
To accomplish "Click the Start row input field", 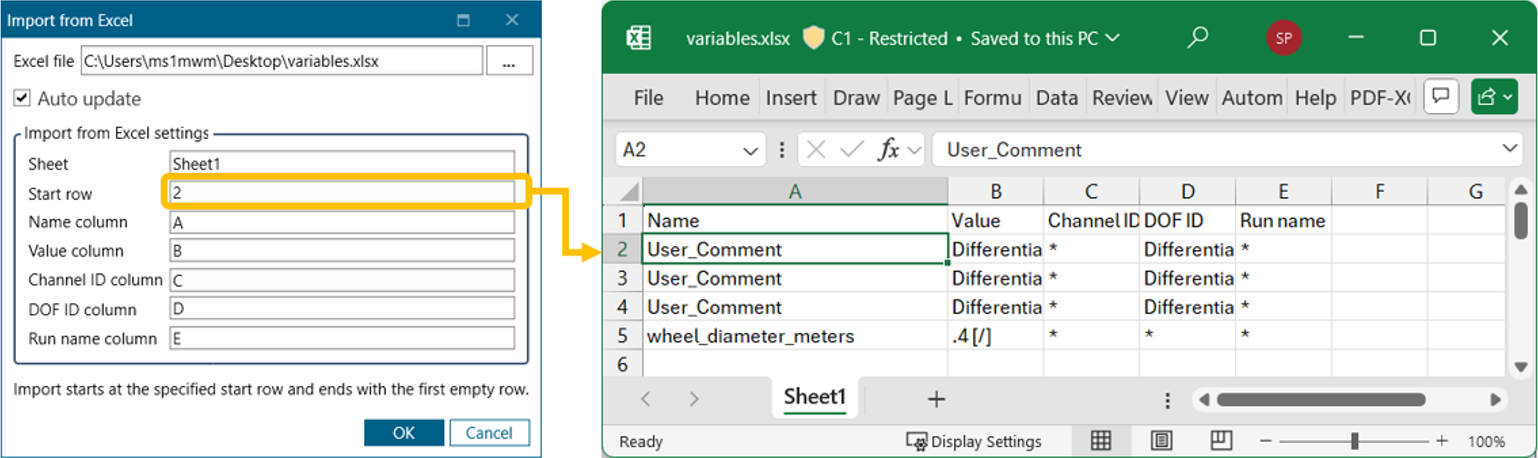I will 342,192.
